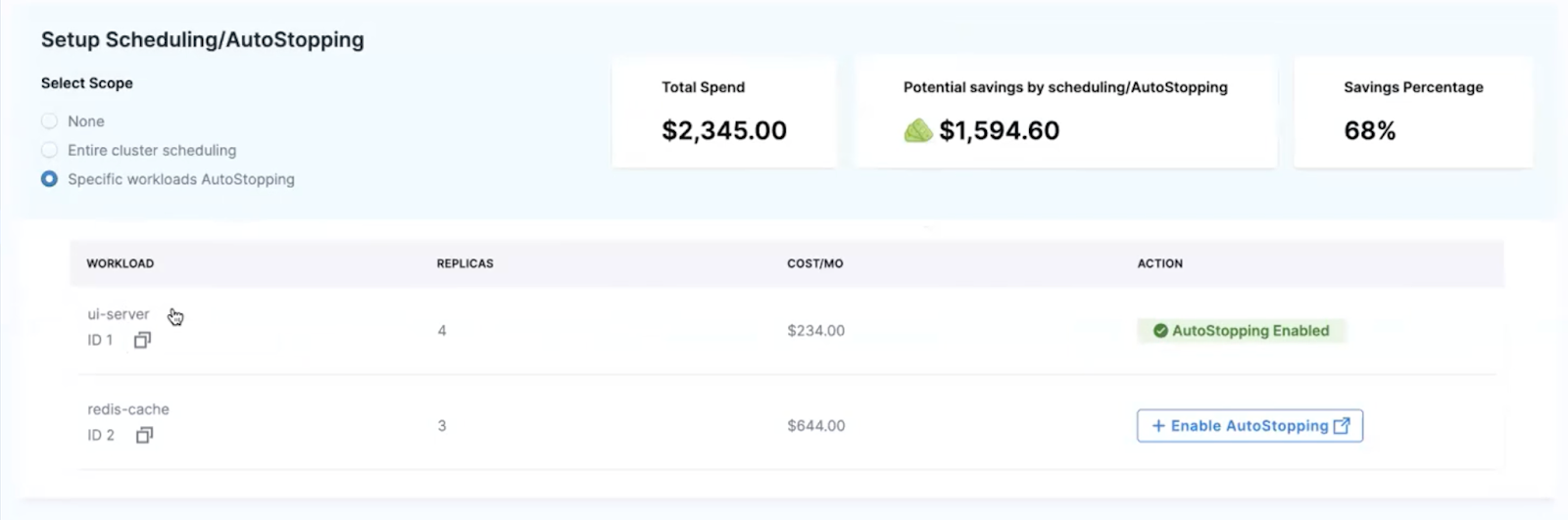This screenshot has width=1568, height=520.
Task: Click the ACTION column header
Action: pyautogui.click(x=1159, y=263)
